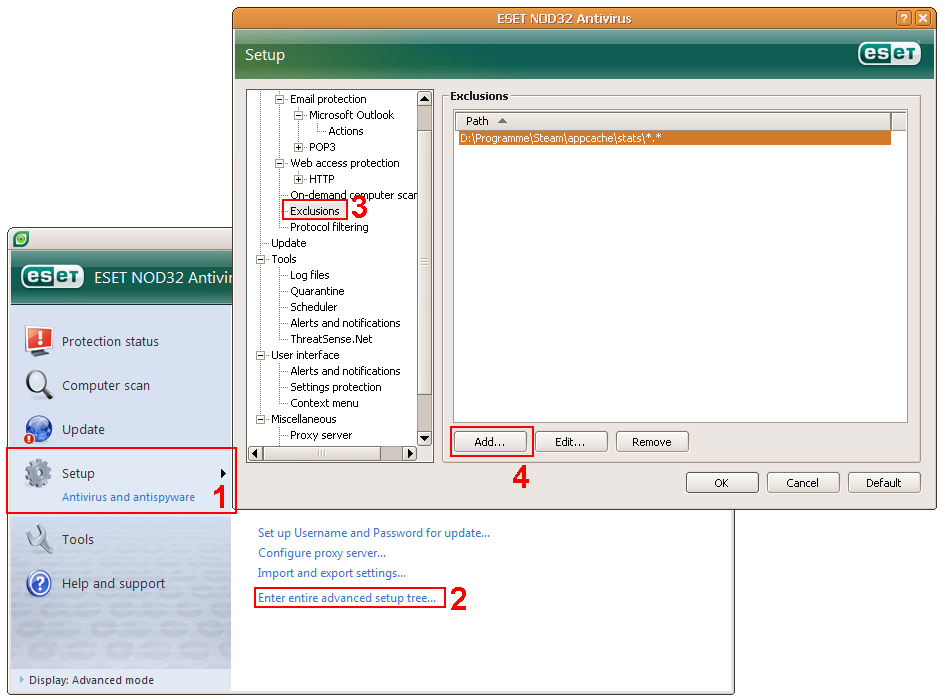Select Protocol filtering tree item
The width and height of the screenshot is (945, 700).
pyautogui.click(x=329, y=227)
